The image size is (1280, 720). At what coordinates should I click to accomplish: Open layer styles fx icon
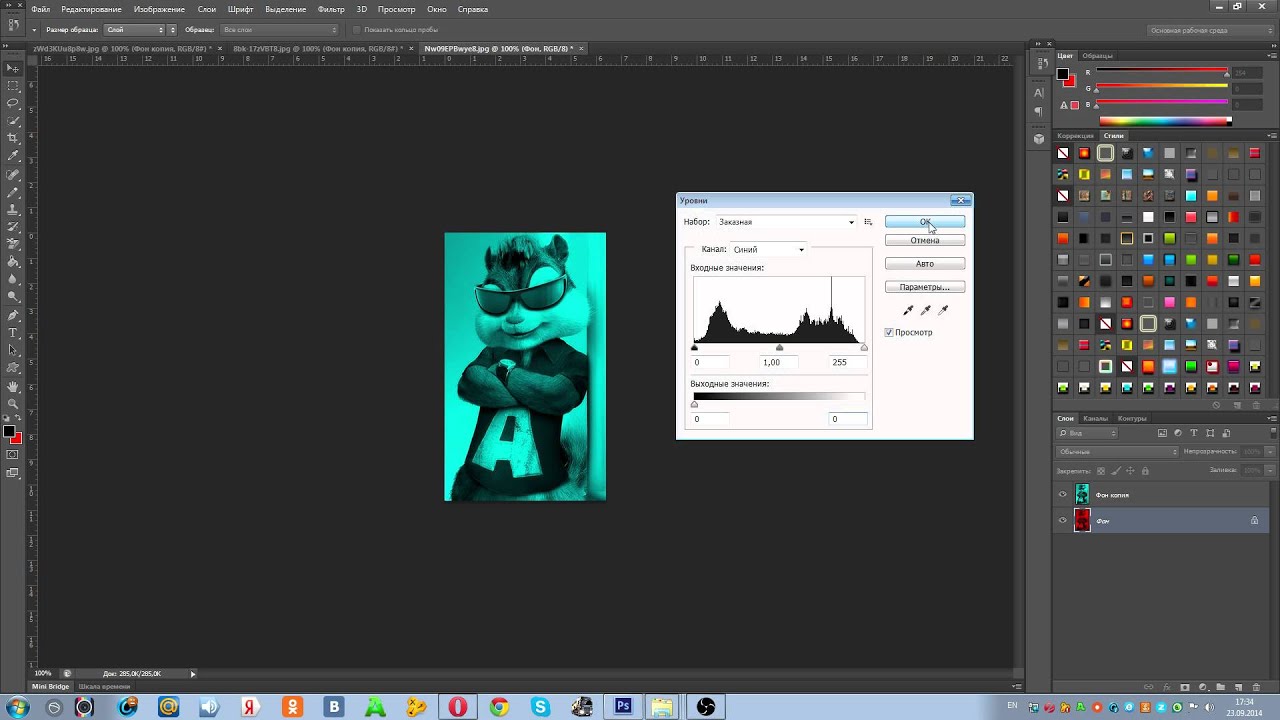(1167, 687)
